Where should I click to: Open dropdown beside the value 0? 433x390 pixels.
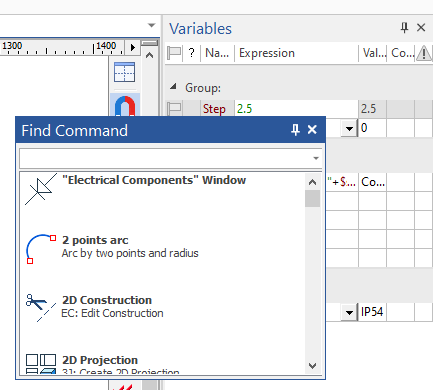[349, 128]
